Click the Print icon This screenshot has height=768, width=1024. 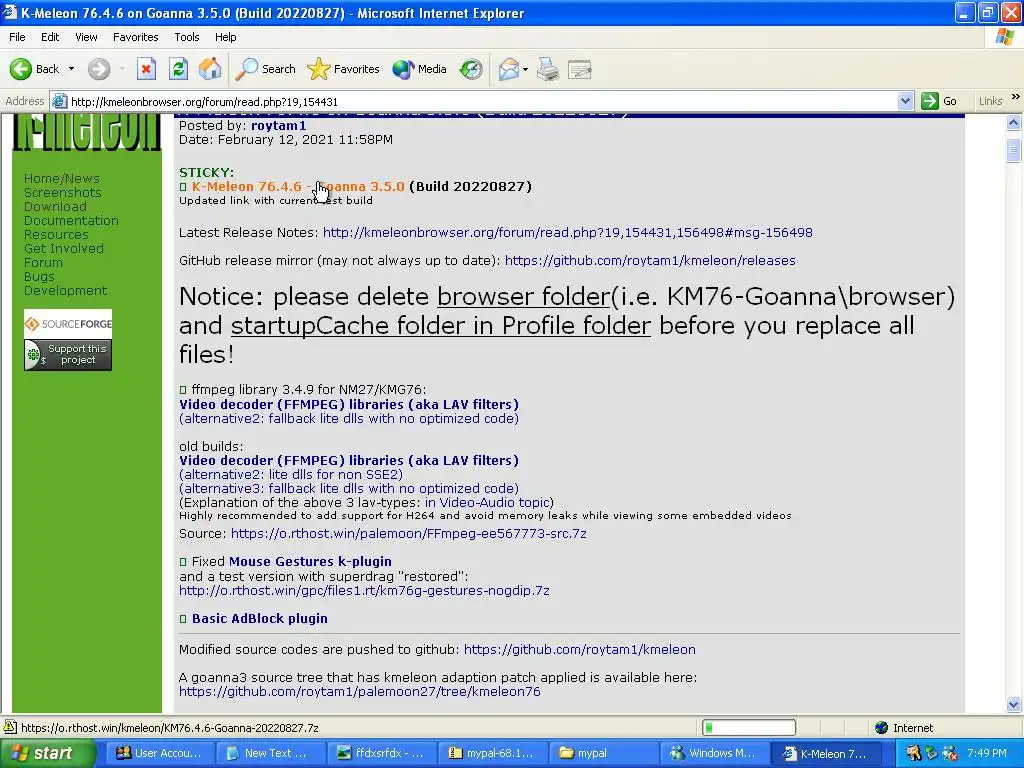coord(548,69)
